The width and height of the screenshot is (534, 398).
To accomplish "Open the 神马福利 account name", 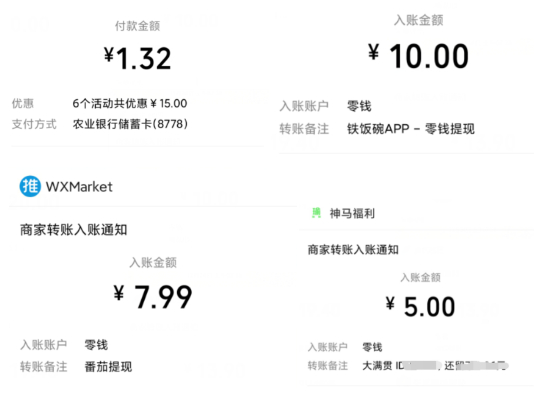I will click(352, 213).
